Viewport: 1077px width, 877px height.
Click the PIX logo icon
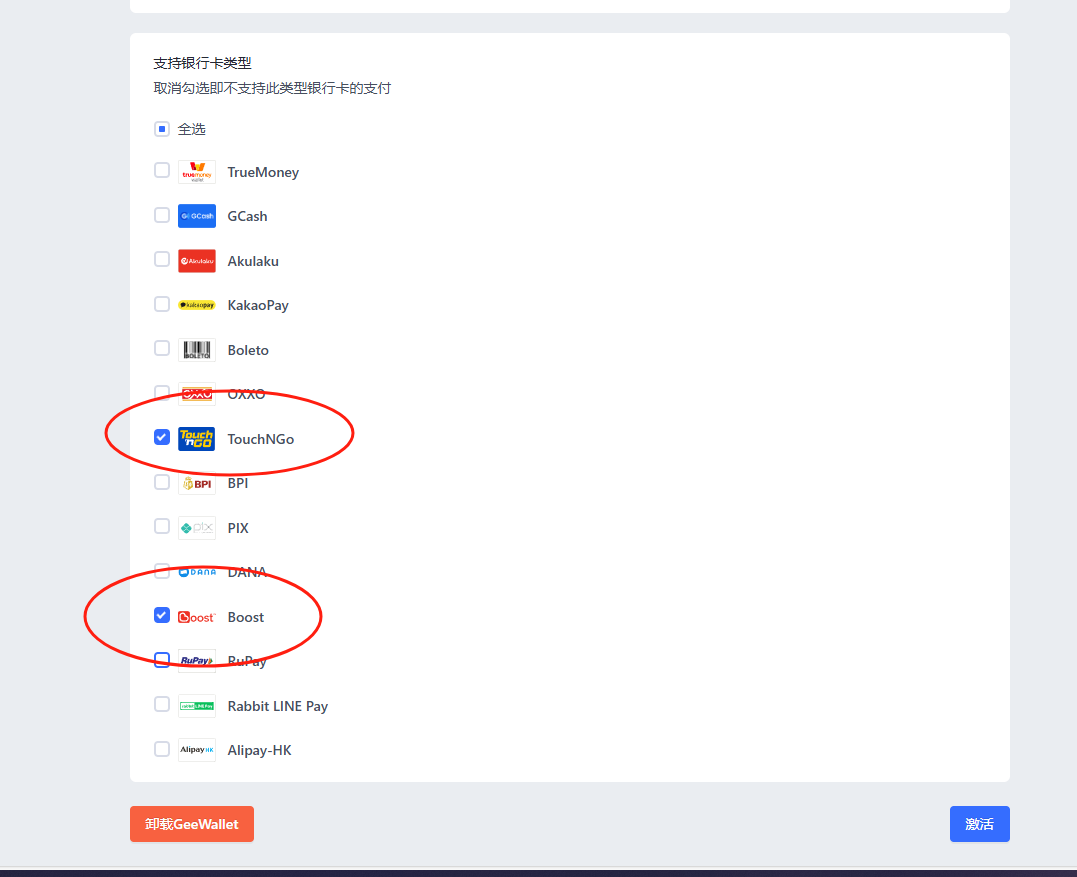pos(196,527)
